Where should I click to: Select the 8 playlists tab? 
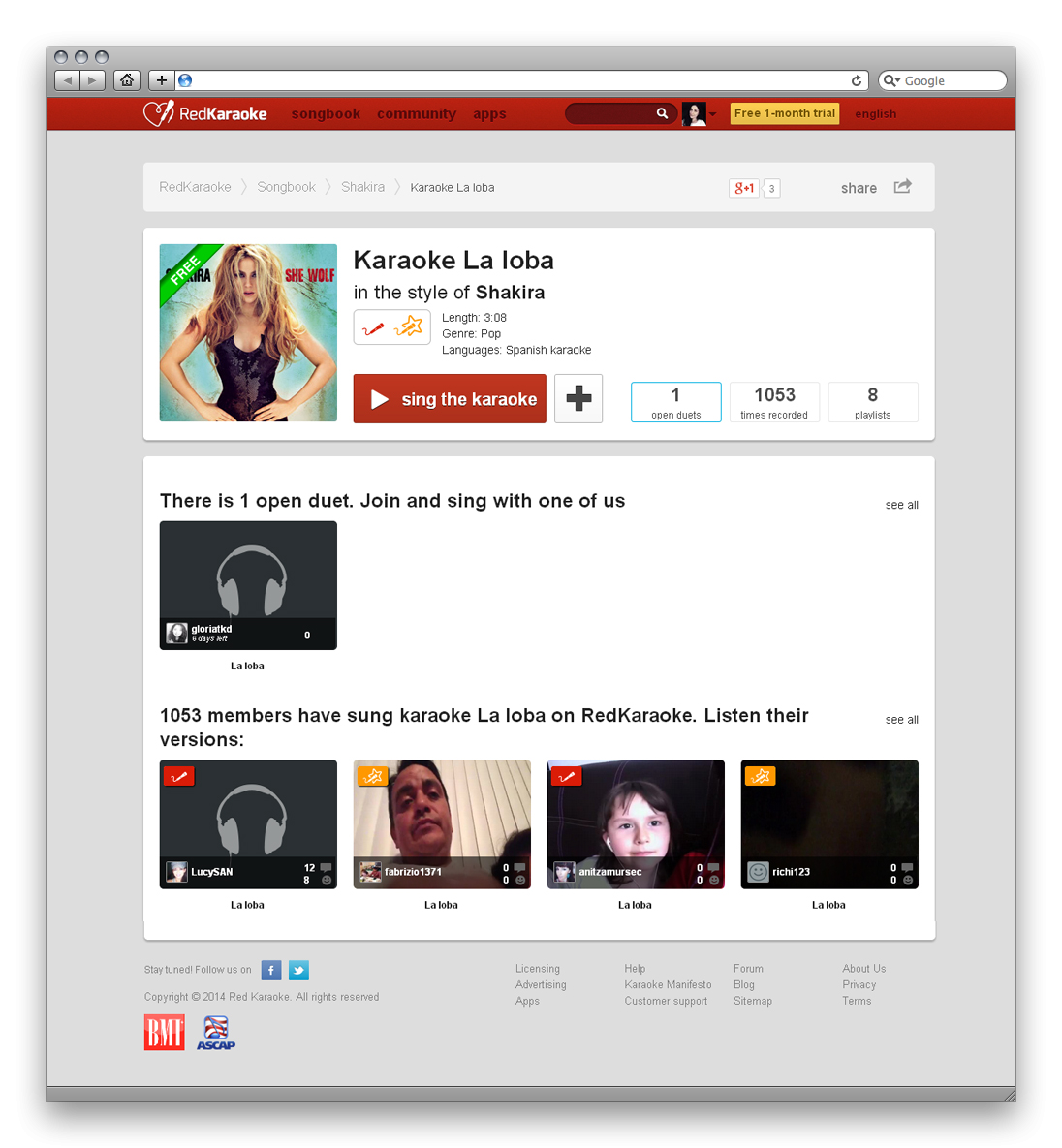(872, 402)
